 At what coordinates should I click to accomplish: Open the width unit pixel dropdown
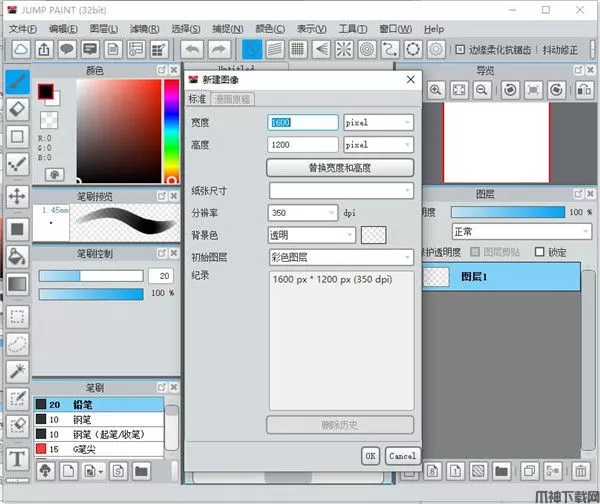coord(377,122)
